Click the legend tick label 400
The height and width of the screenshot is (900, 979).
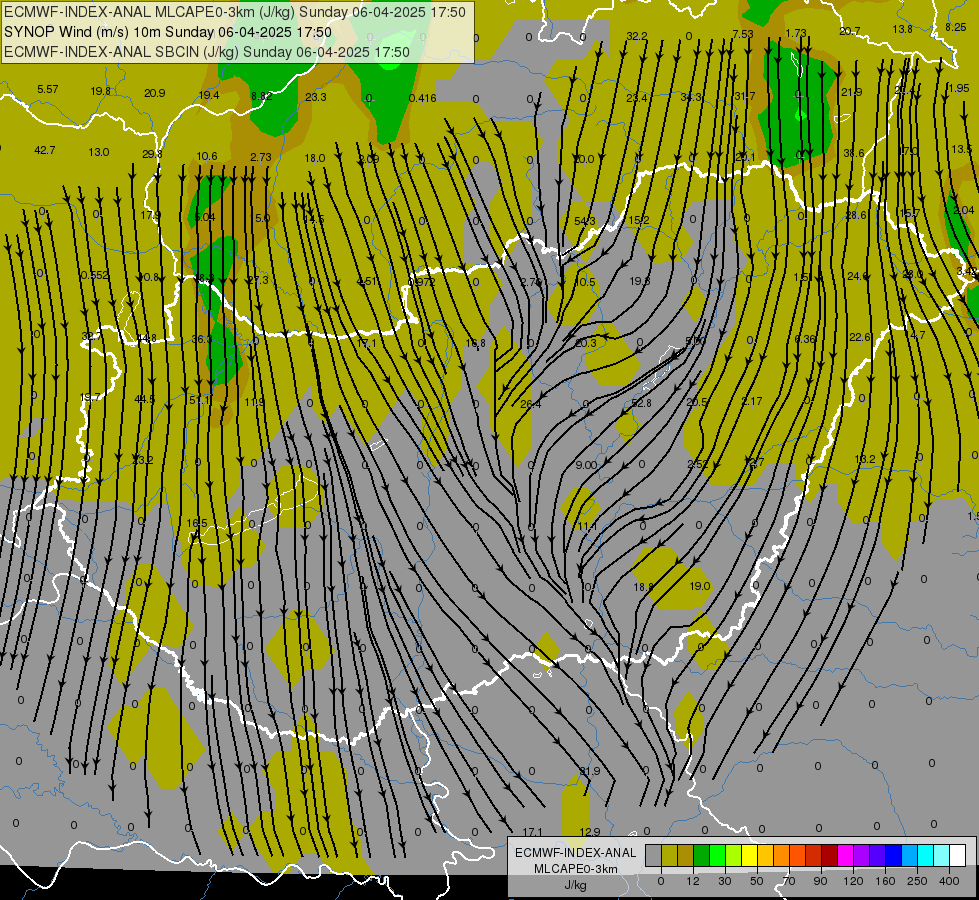[x=949, y=881]
